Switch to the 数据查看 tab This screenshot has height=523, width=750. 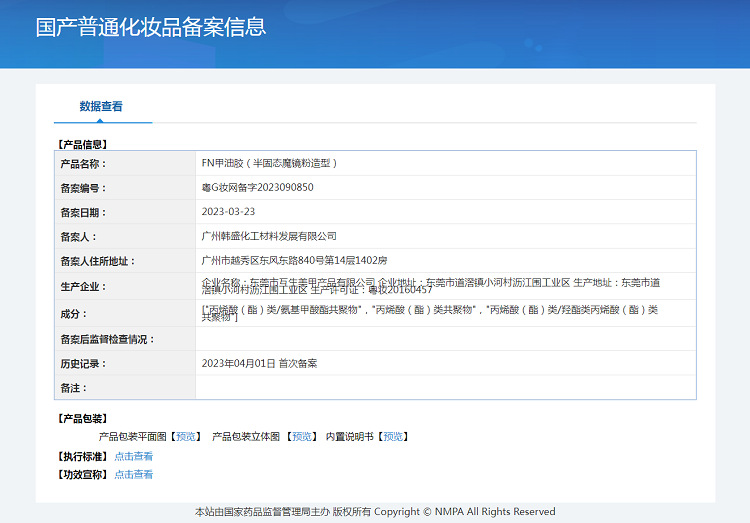[x=101, y=106]
